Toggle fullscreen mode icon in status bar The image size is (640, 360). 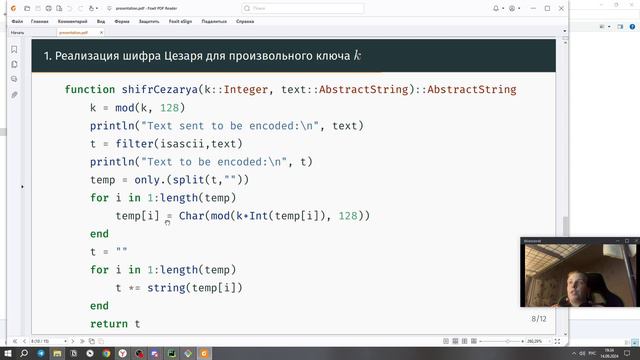[x=557, y=341]
